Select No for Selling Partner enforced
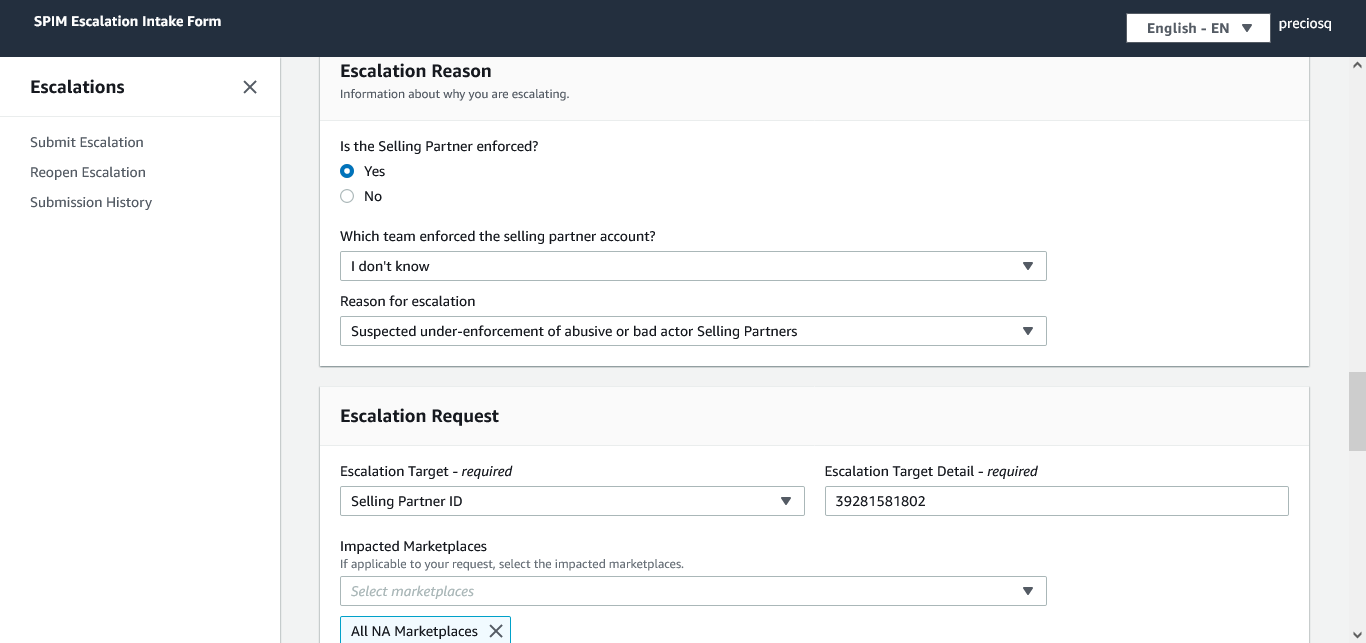The width and height of the screenshot is (1366, 643). point(347,196)
